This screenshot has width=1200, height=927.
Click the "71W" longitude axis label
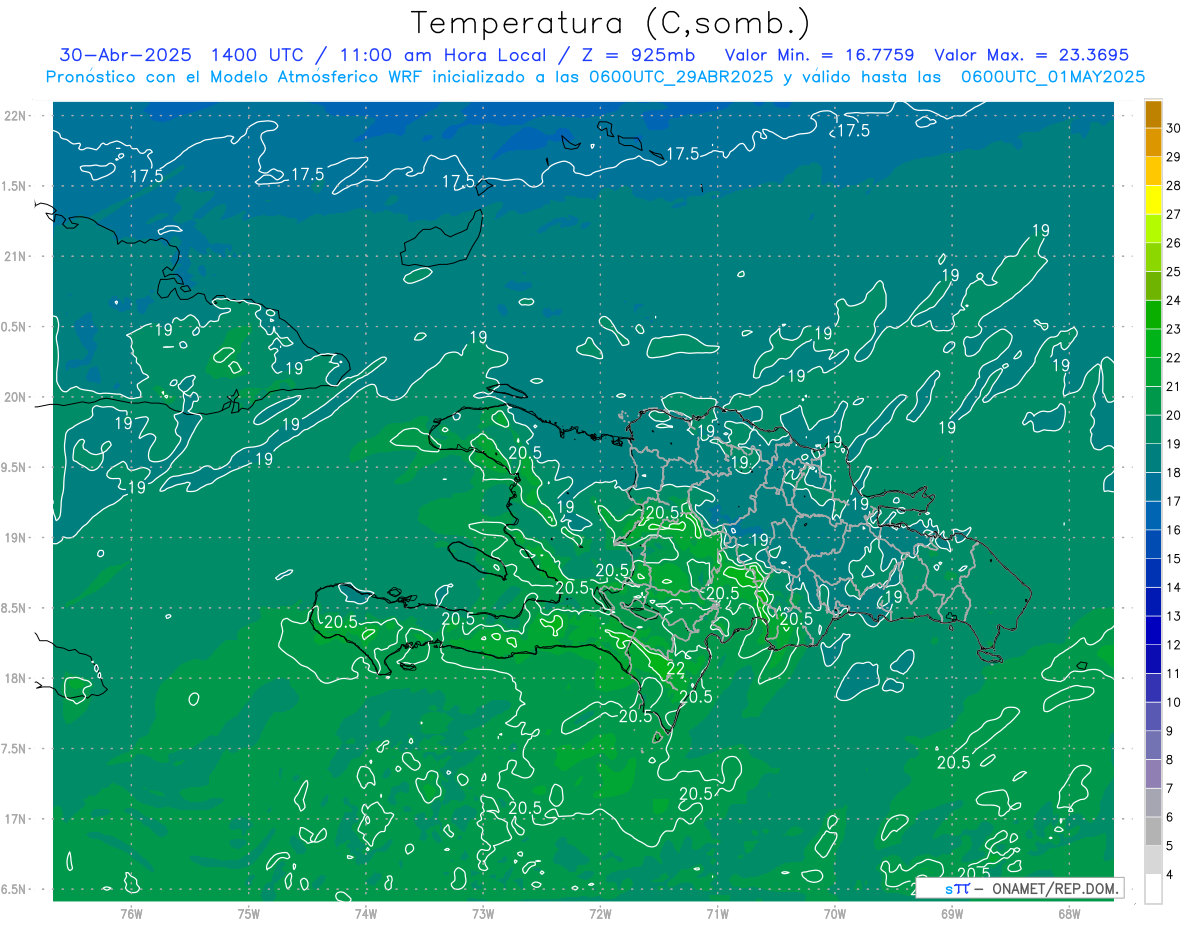(x=717, y=913)
